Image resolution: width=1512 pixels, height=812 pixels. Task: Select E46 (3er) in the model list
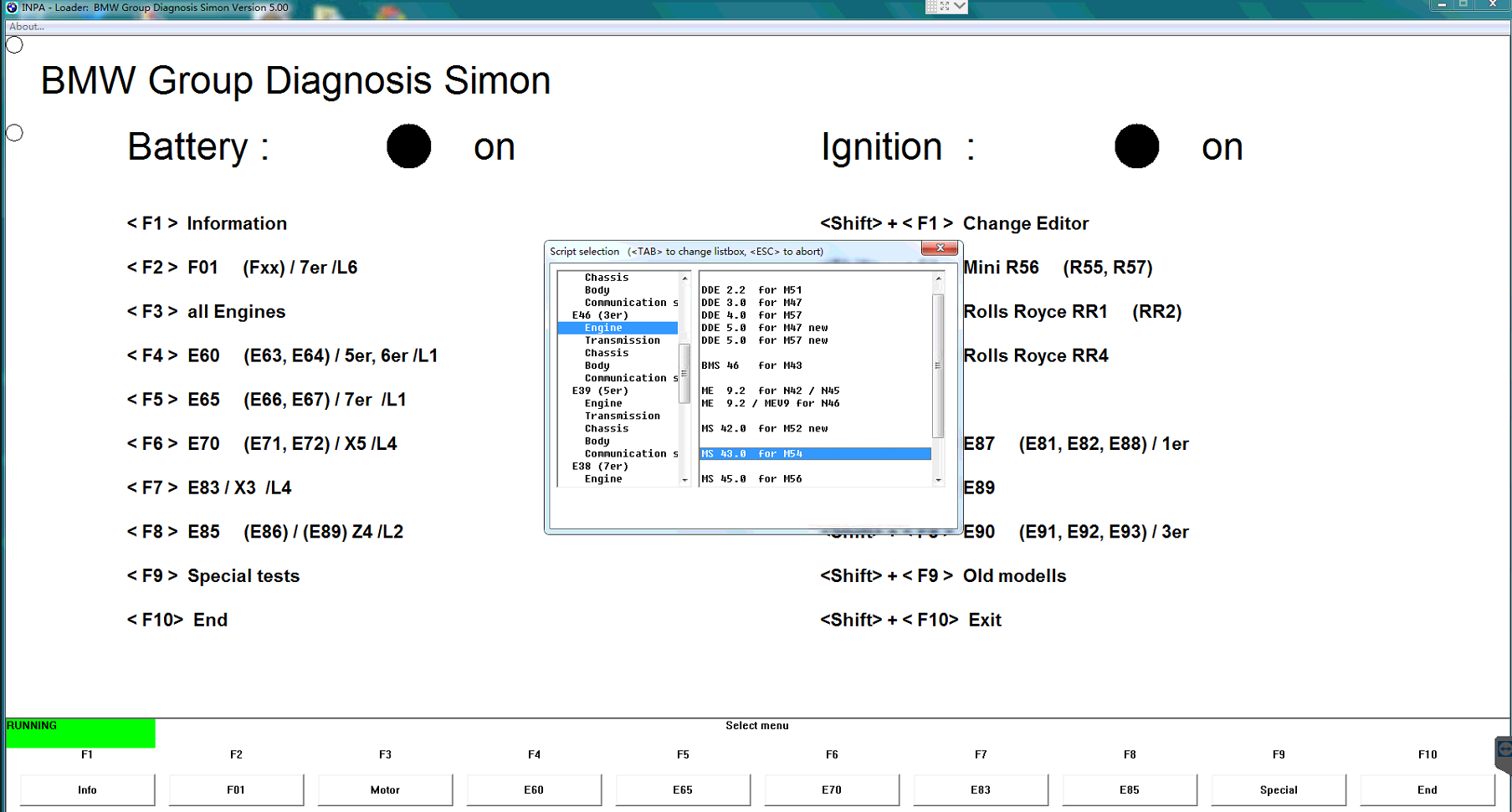click(x=600, y=315)
